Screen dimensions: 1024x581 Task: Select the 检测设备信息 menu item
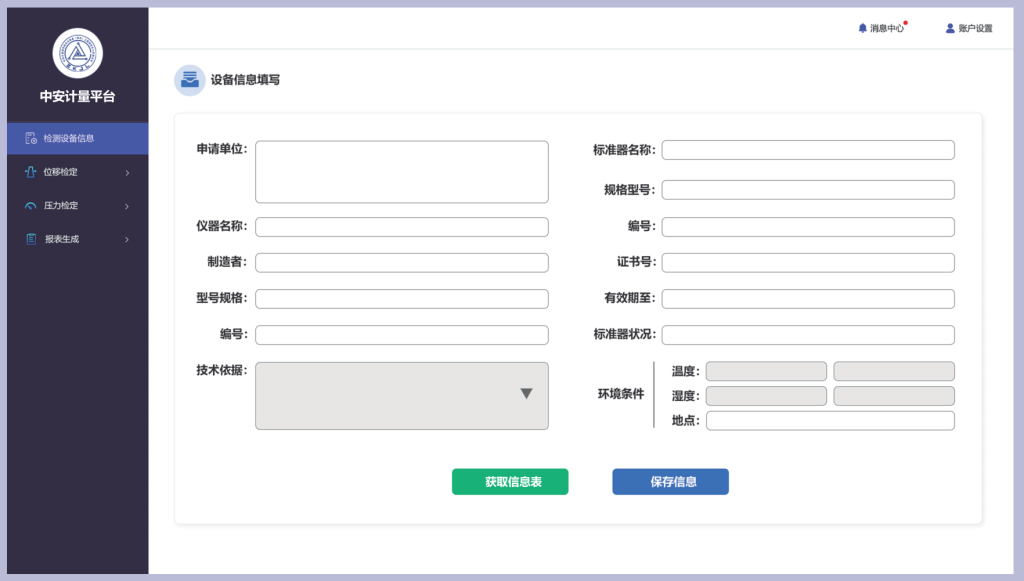click(x=78, y=138)
